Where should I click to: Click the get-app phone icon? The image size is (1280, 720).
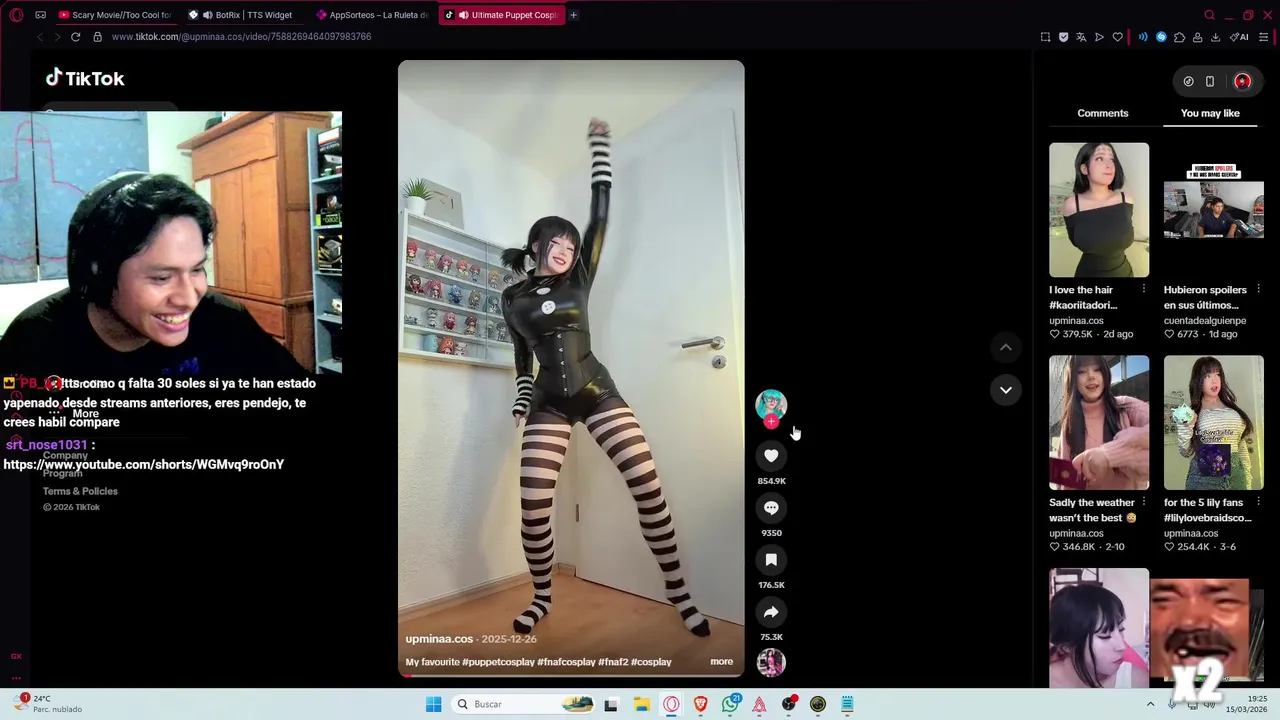[x=1210, y=81]
